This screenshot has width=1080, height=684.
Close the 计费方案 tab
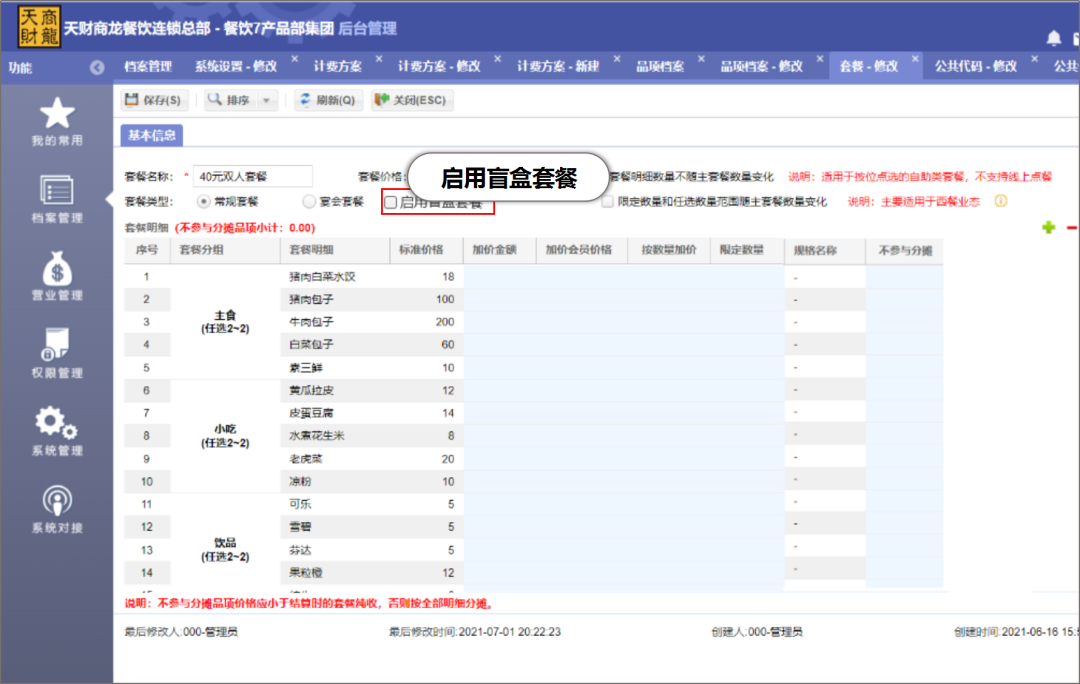click(x=379, y=59)
